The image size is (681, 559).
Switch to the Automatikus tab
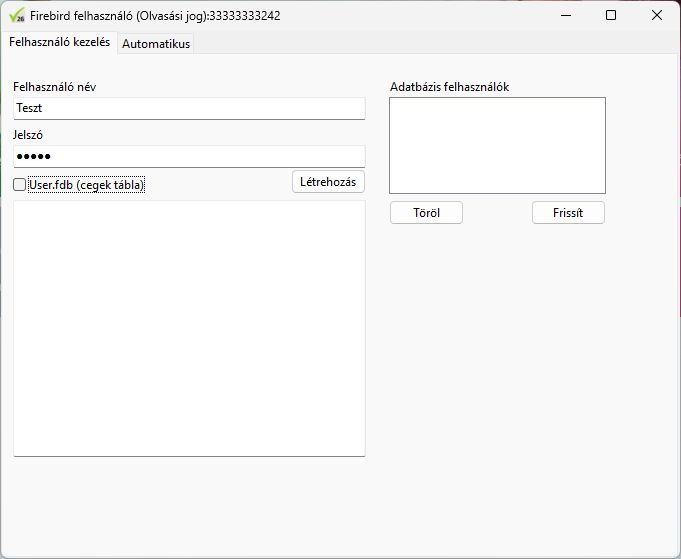point(155,44)
